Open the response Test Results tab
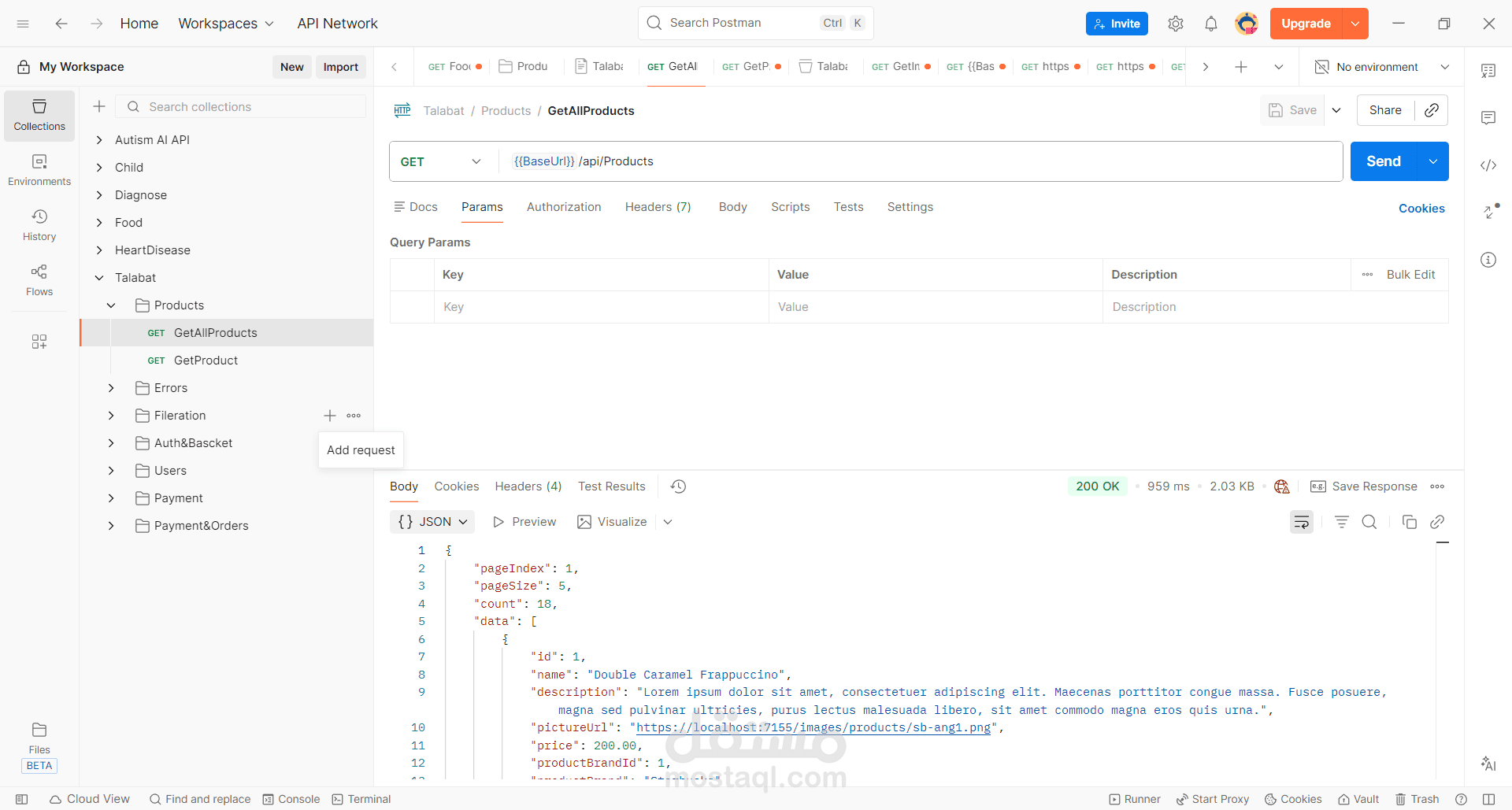This screenshot has width=1512, height=810. point(612,486)
